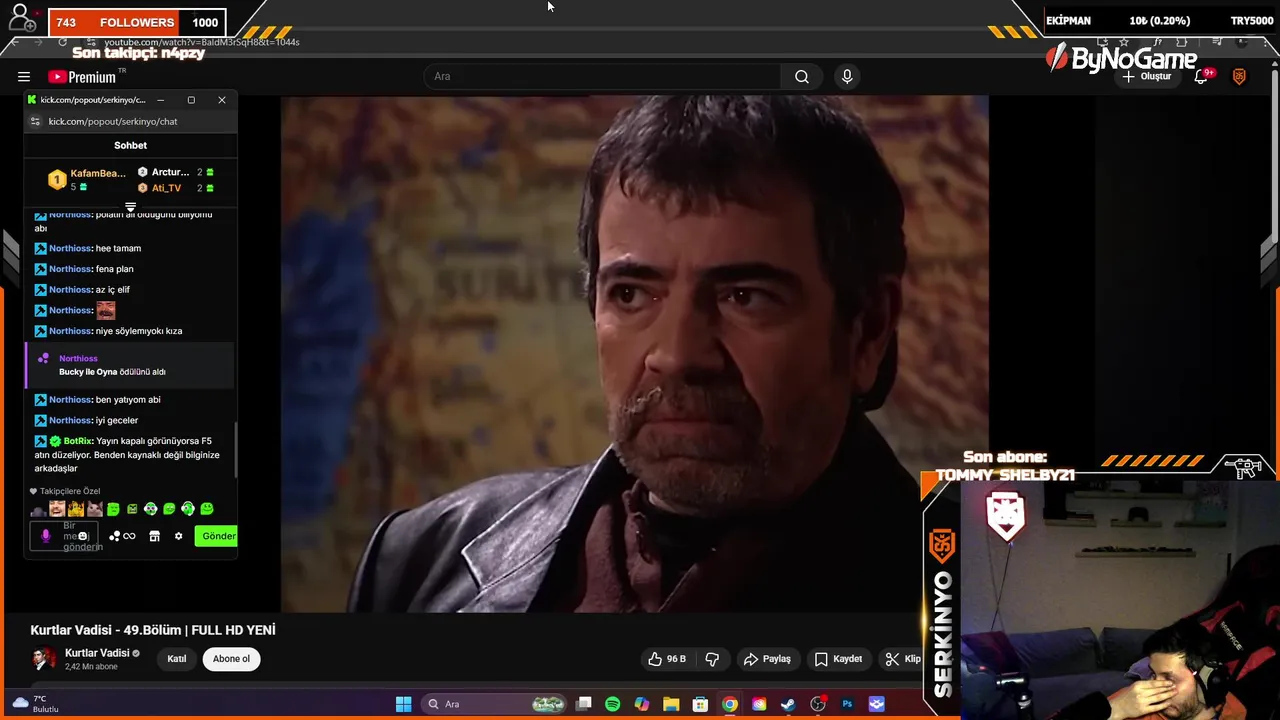Click the Oluştur create button
This screenshot has height=720, width=1280.
(1146, 77)
